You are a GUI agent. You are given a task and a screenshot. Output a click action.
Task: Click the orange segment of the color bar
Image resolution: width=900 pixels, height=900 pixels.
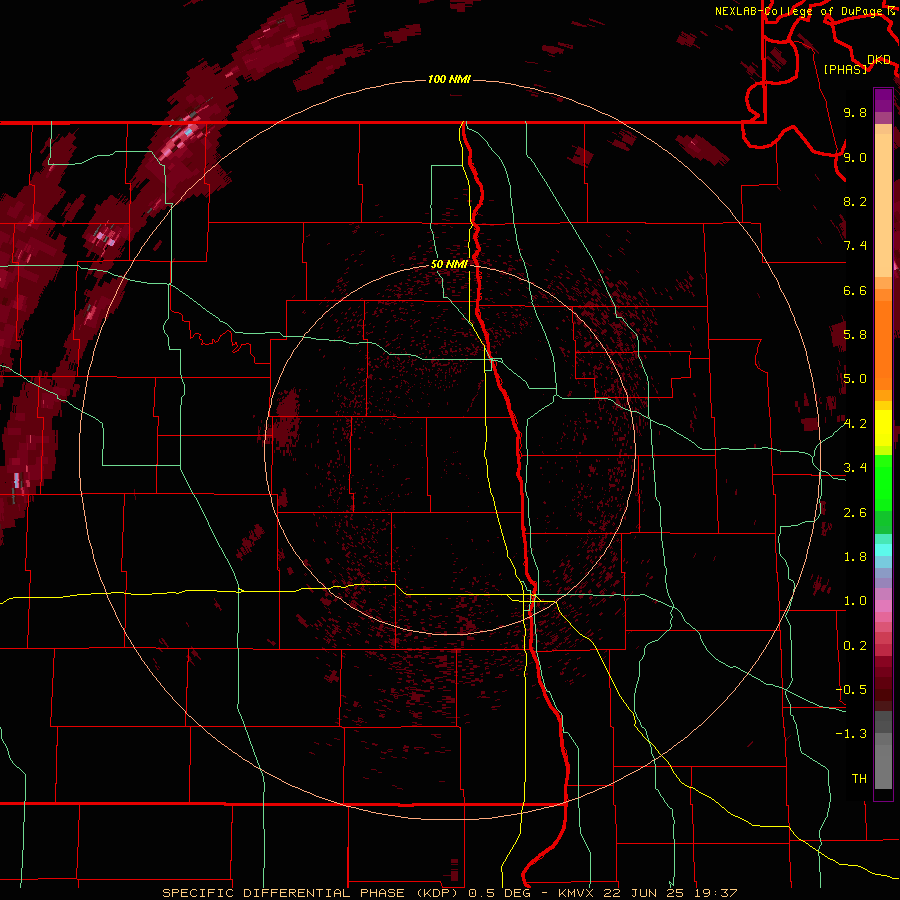pyautogui.click(x=883, y=344)
